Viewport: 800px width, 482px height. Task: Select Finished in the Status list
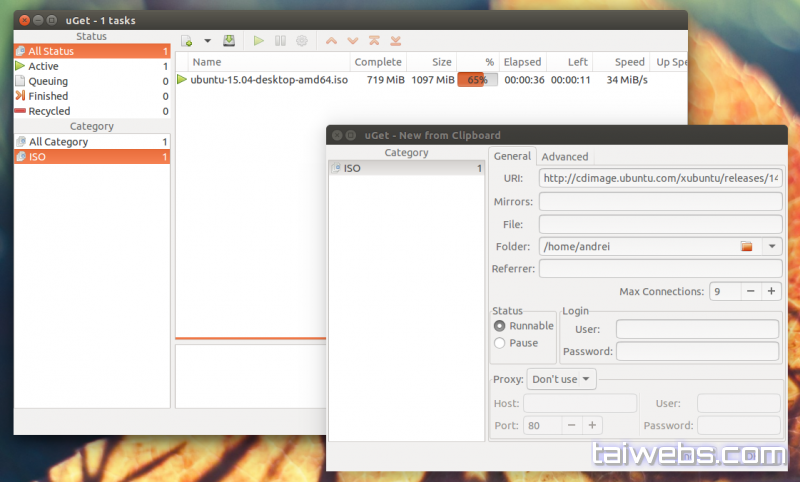coord(48,96)
